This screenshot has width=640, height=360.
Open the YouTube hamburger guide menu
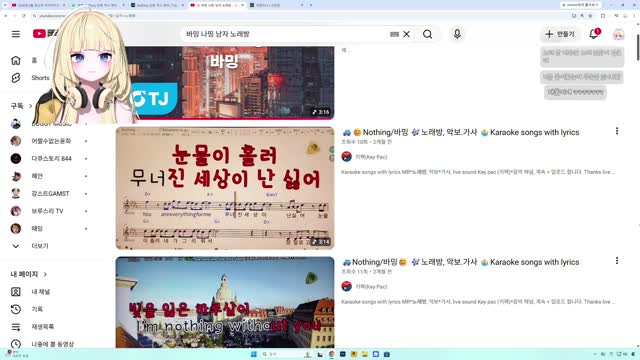16,34
